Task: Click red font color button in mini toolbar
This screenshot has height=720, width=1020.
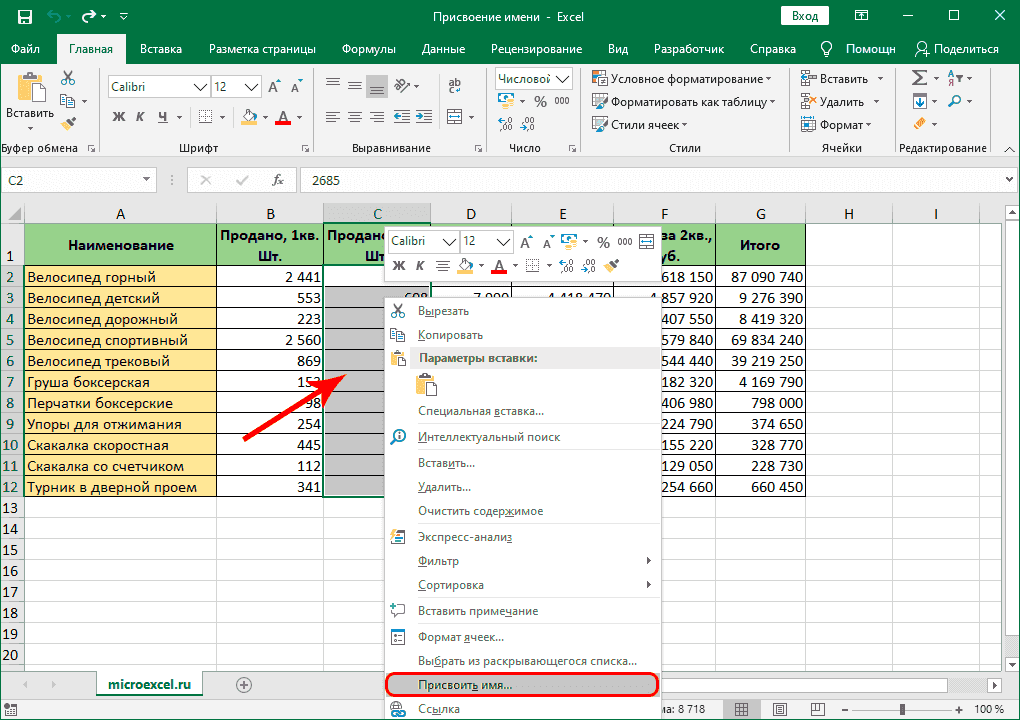Action: [498, 265]
